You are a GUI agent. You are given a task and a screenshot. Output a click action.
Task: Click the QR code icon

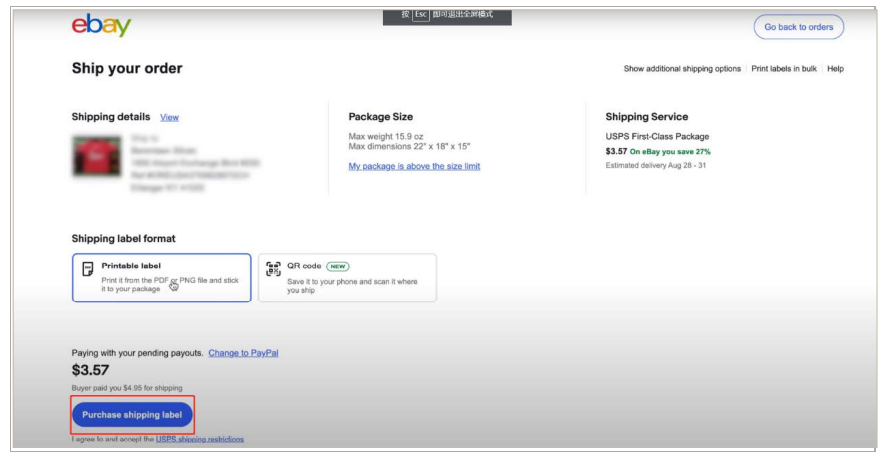pos(274,269)
